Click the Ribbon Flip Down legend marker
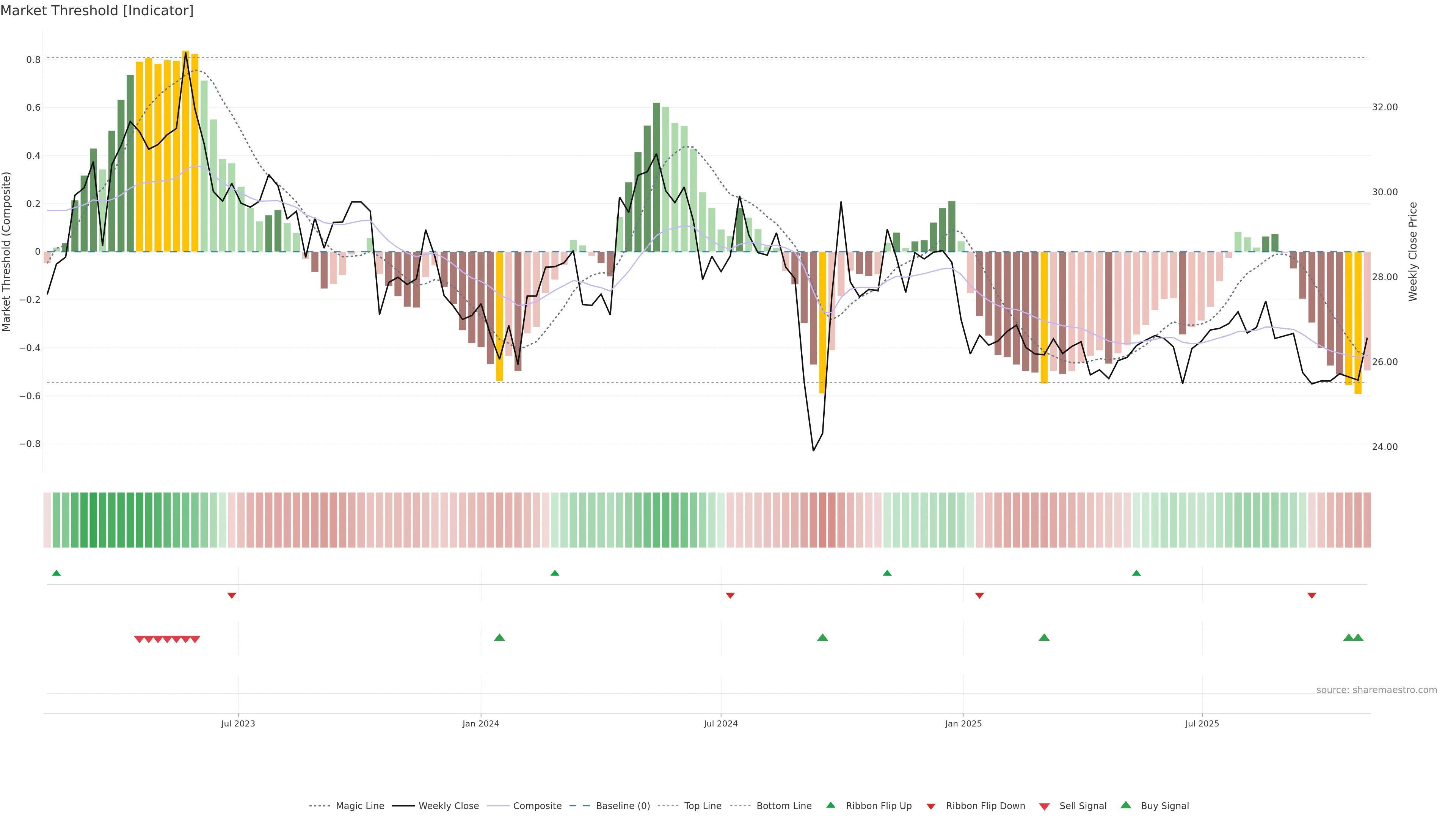The image size is (1456, 819). coord(931,806)
